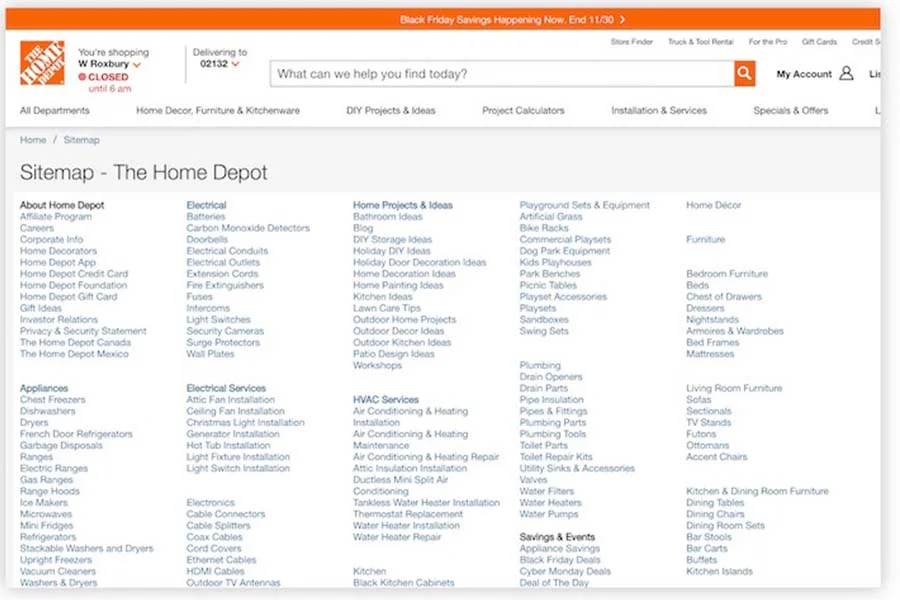The image size is (900, 600).
Task: Open Installation & Services menu
Action: tap(659, 110)
